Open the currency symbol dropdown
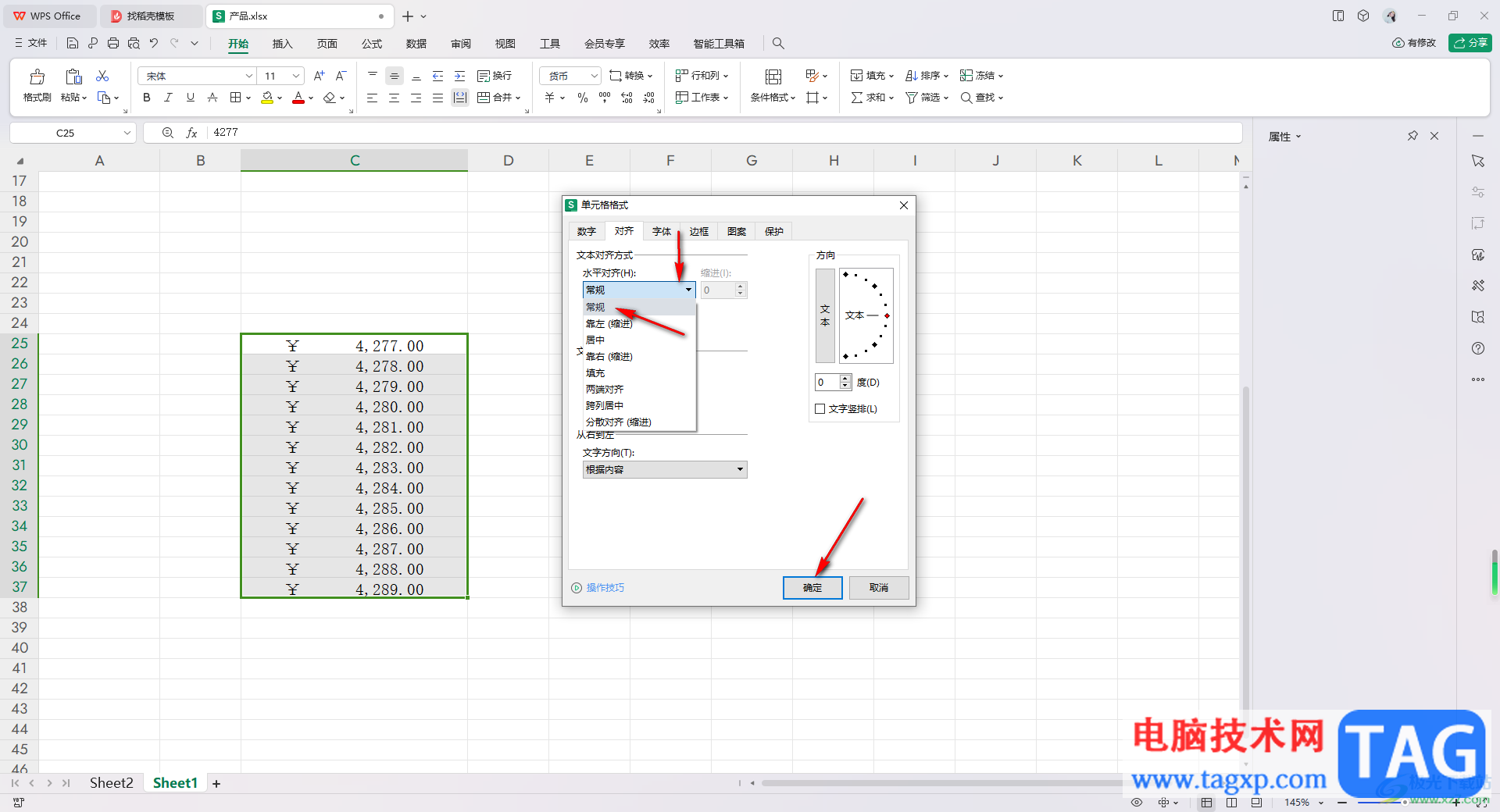The width and height of the screenshot is (1500, 812). pos(562,98)
